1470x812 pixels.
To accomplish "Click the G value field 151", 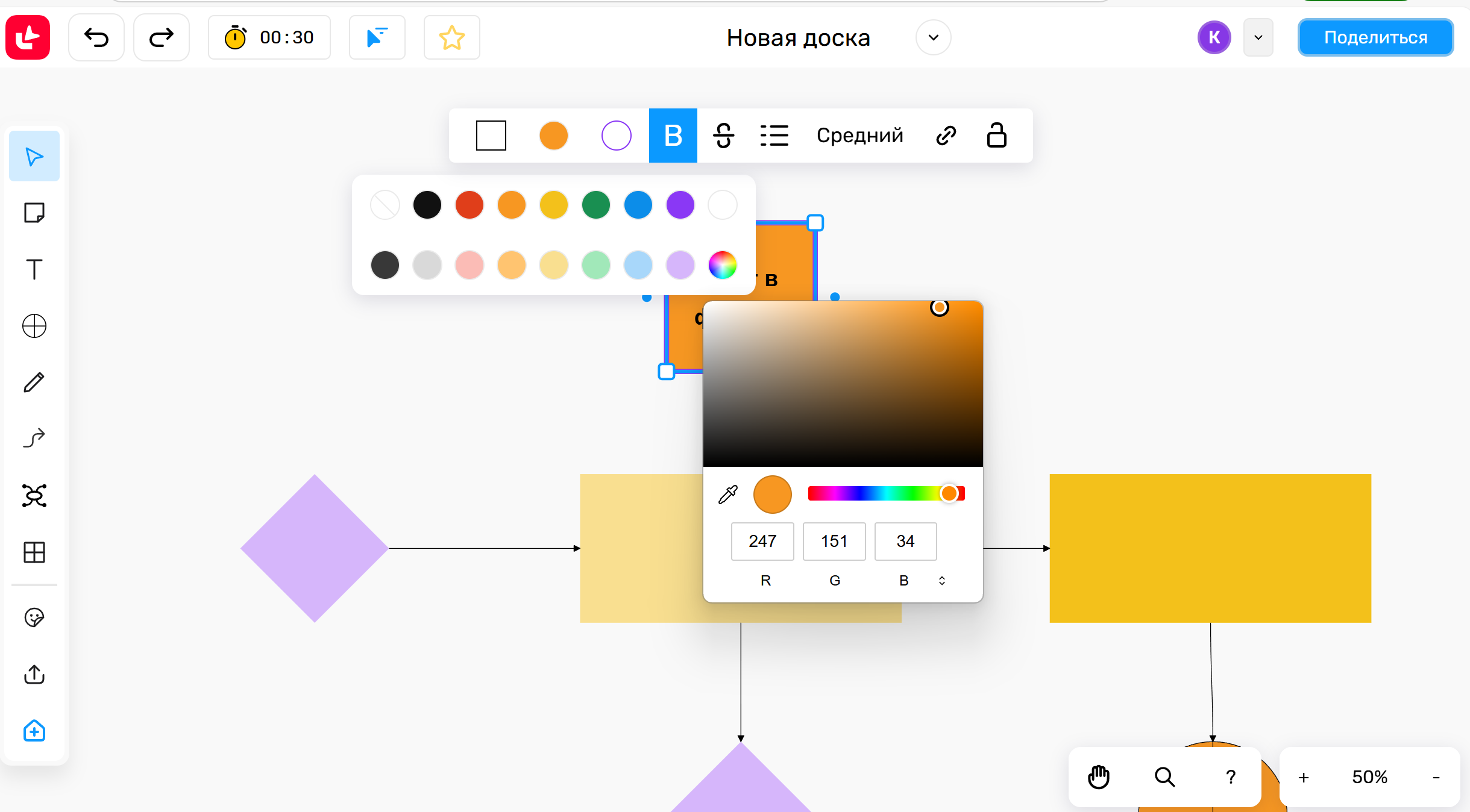I will (x=834, y=542).
